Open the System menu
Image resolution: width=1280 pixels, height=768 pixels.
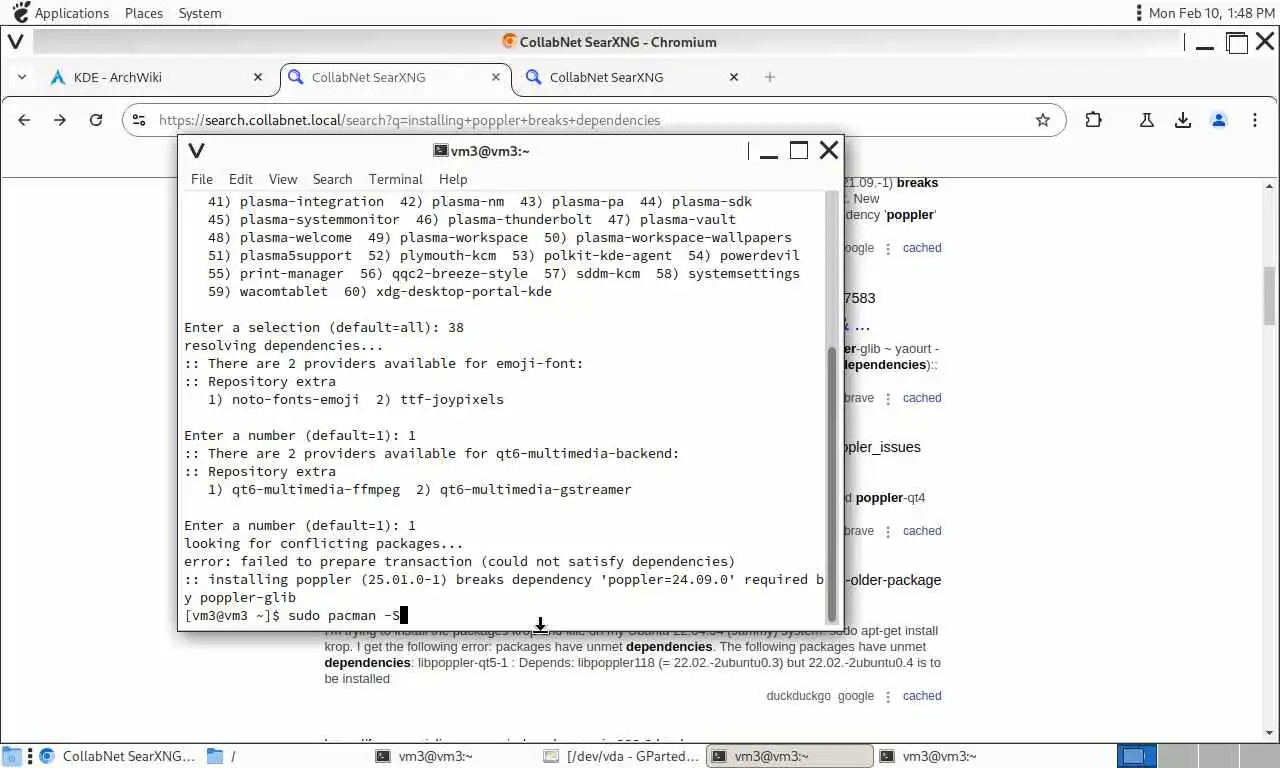coord(200,13)
